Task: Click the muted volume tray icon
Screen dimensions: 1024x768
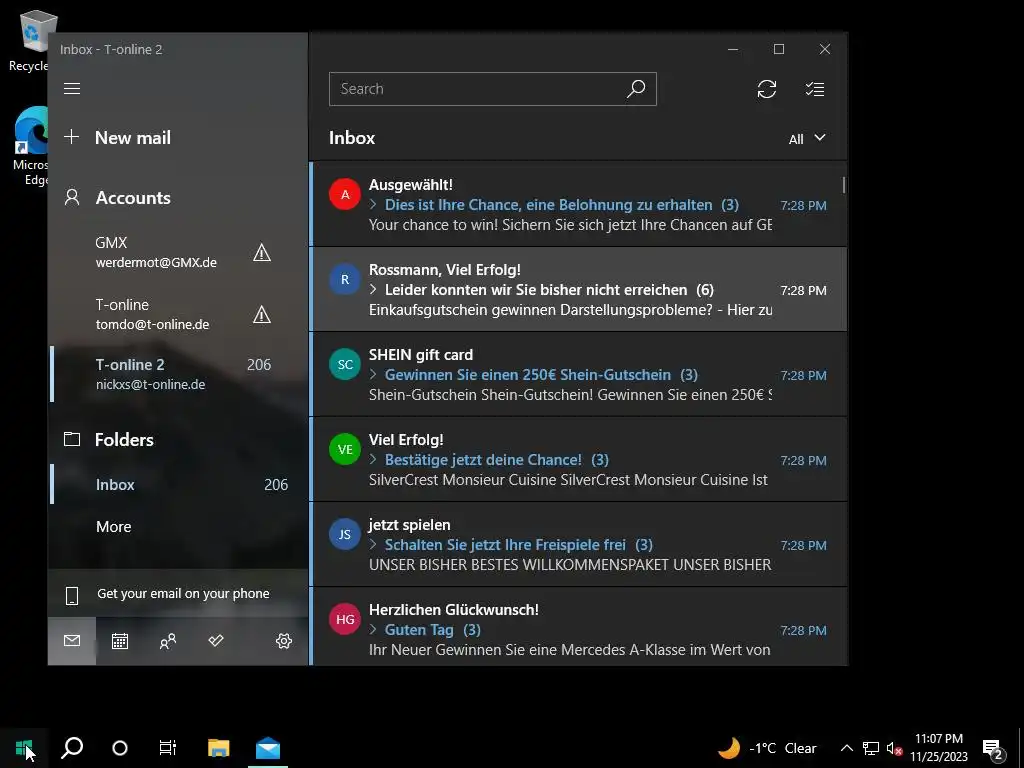Action: 894,748
